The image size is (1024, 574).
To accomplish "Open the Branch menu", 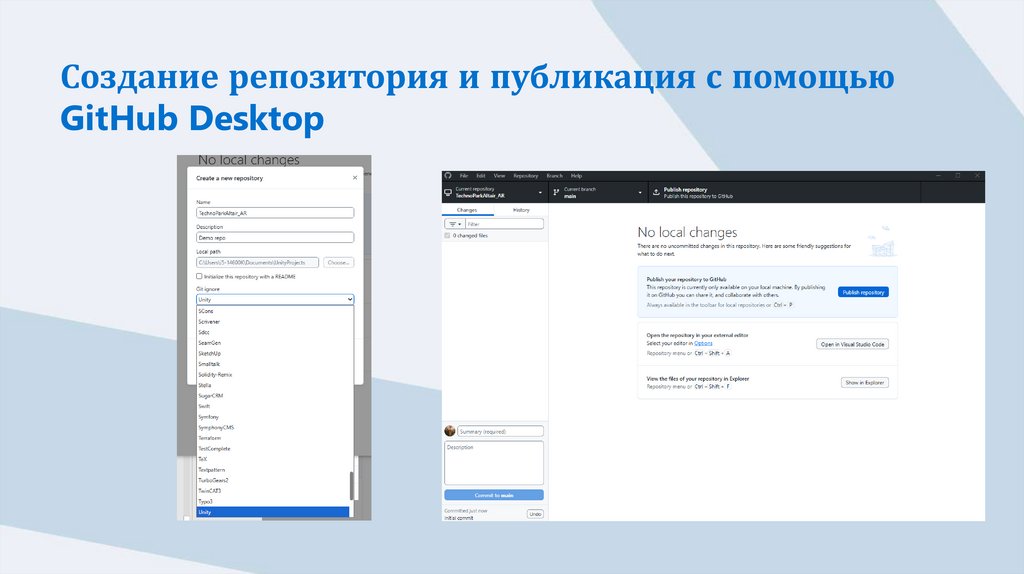I will [554, 176].
